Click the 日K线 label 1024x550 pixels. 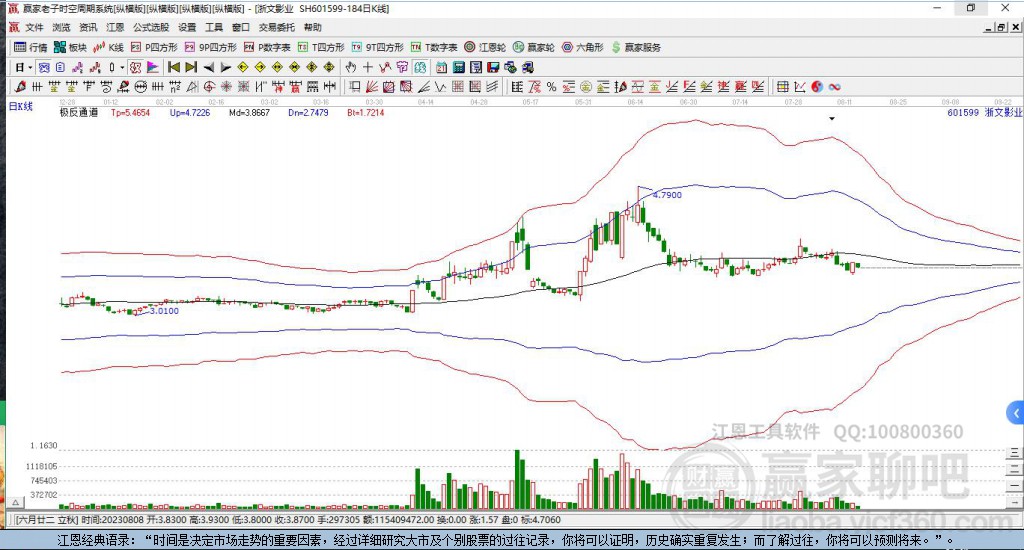21,106
